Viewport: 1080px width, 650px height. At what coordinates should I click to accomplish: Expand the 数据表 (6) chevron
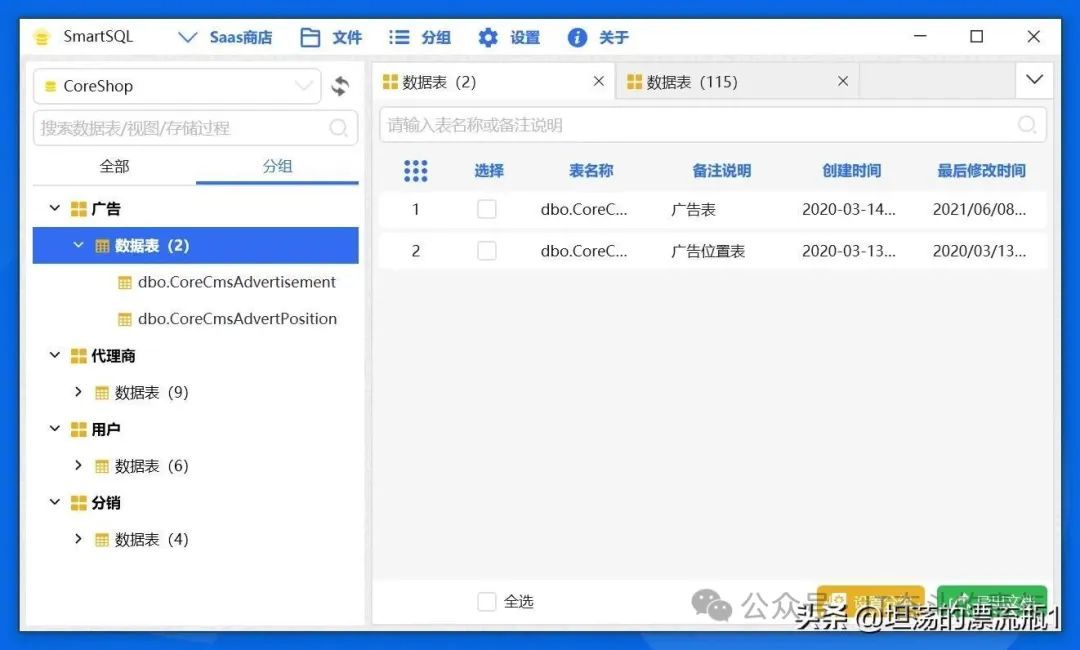tap(79, 465)
